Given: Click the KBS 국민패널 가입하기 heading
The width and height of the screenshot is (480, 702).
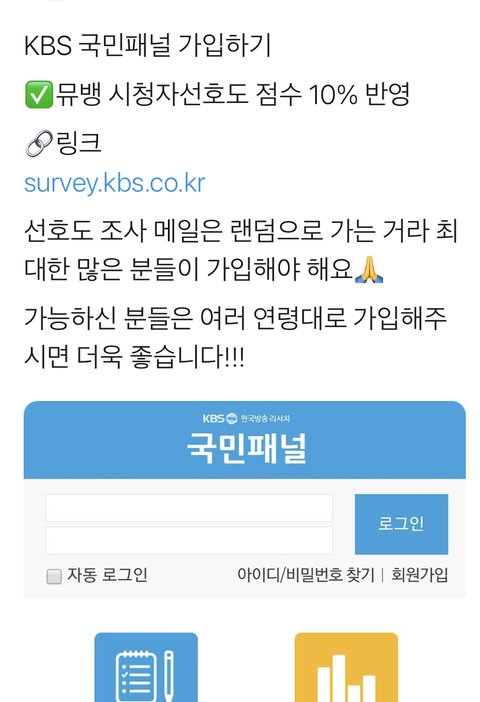Looking at the screenshot, I should point(147,45).
